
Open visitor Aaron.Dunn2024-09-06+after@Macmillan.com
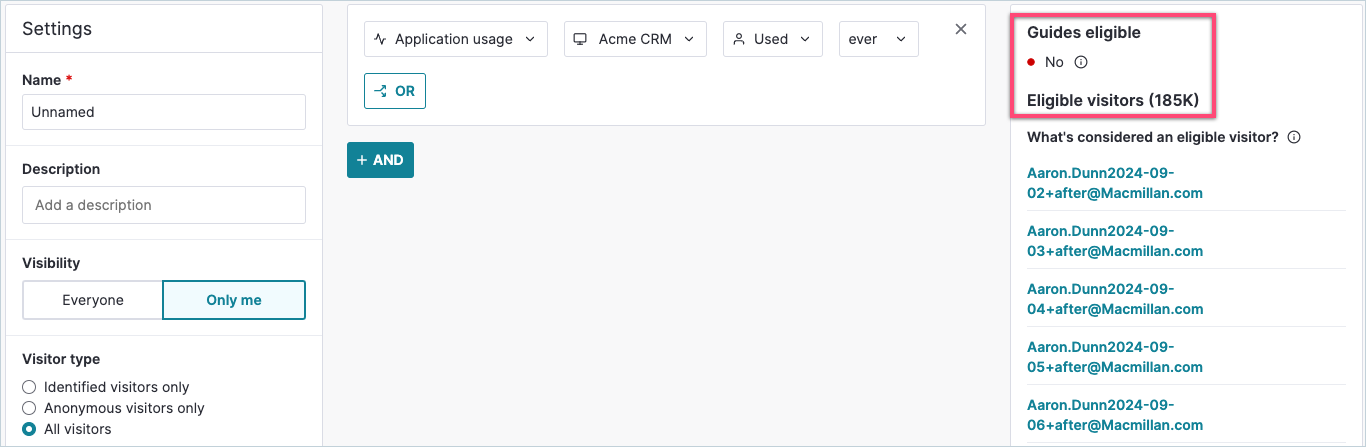click(x=1114, y=415)
